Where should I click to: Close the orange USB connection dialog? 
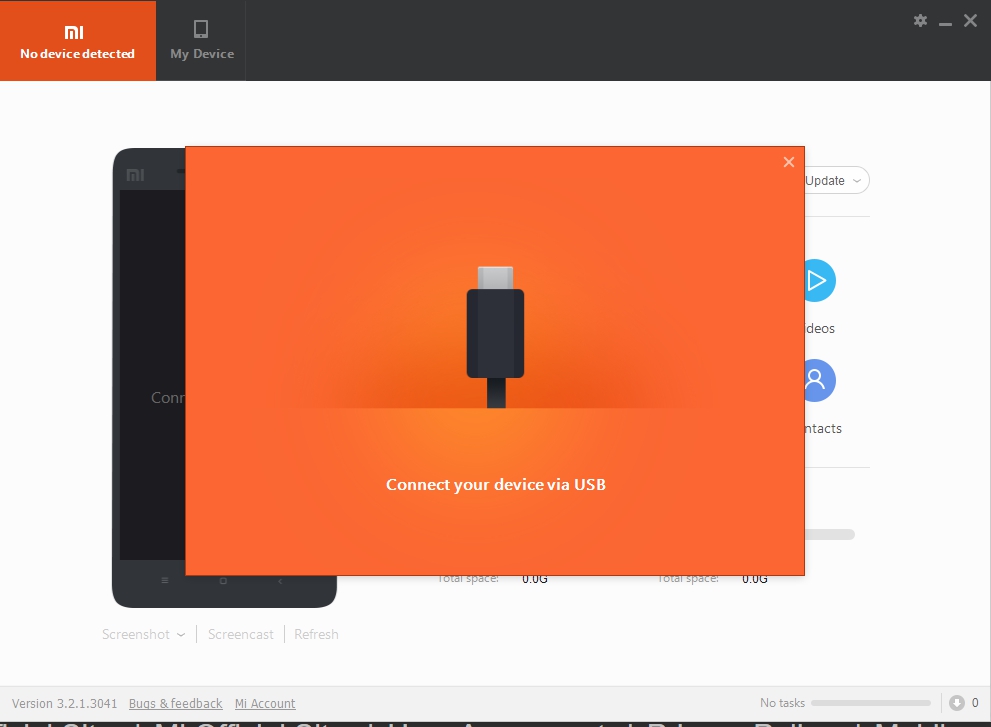pos(789,162)
